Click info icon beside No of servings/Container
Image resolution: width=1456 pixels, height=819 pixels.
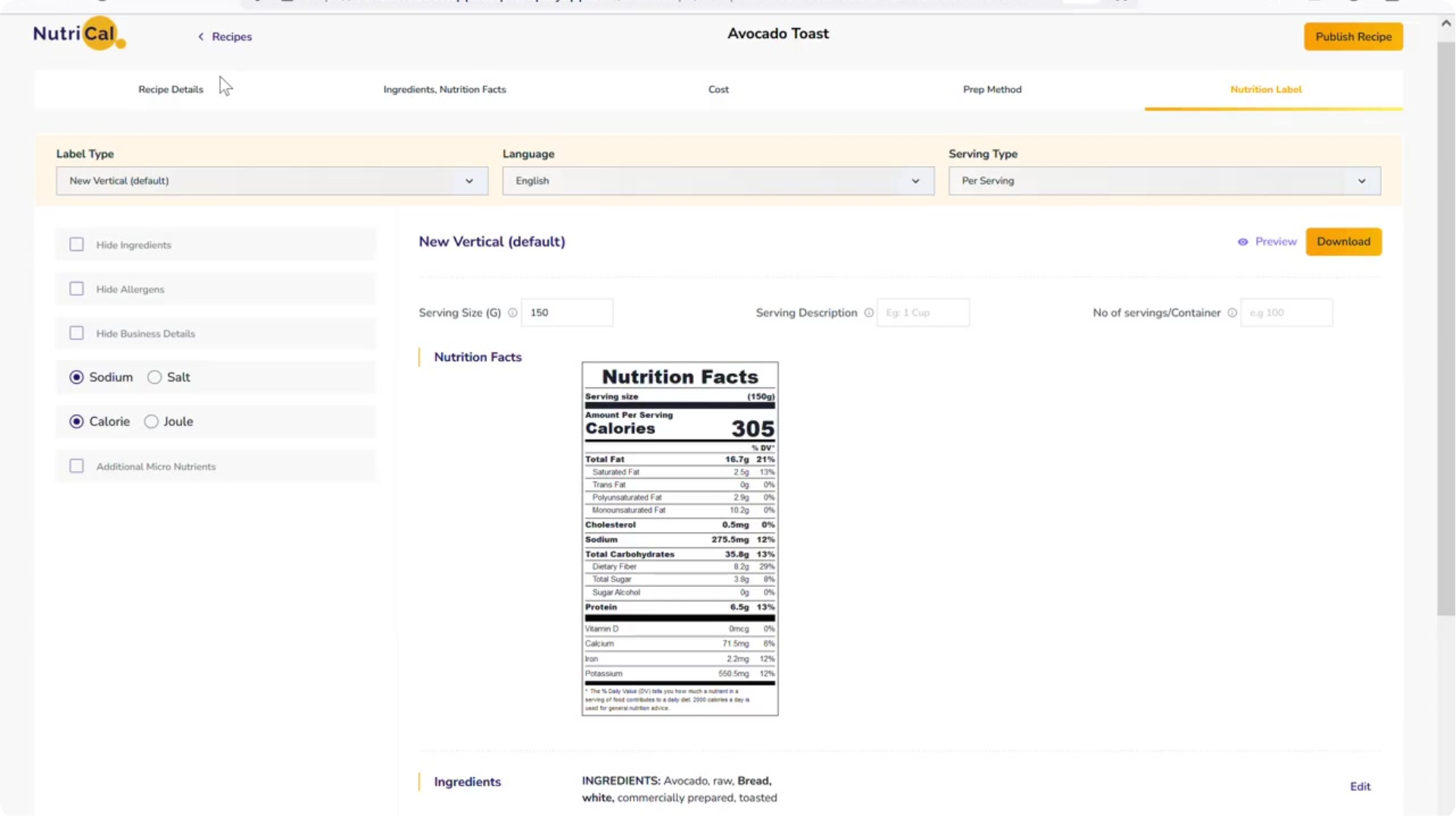tap(1232, 313)
